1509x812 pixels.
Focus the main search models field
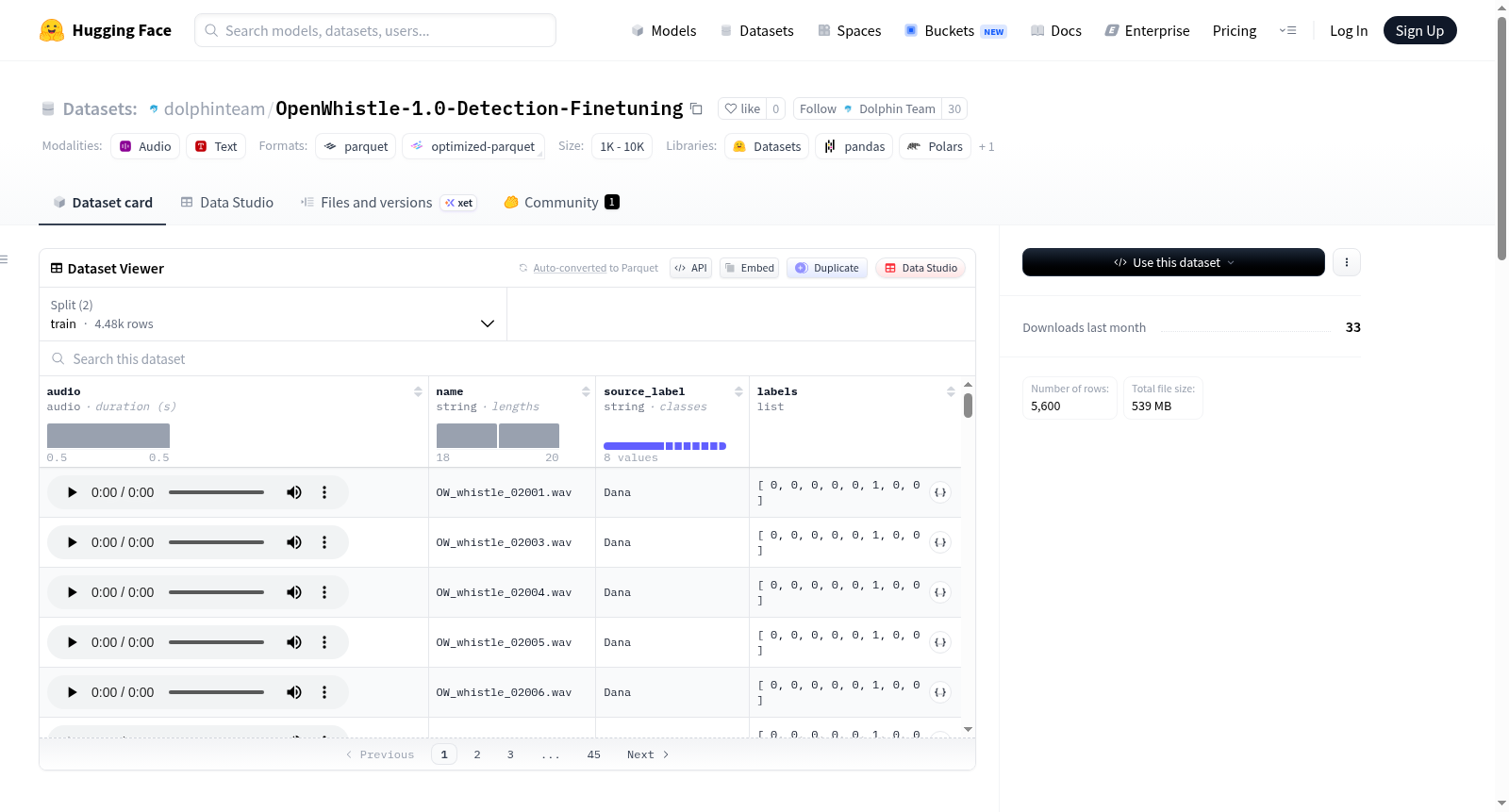click(x=375, y=30)
